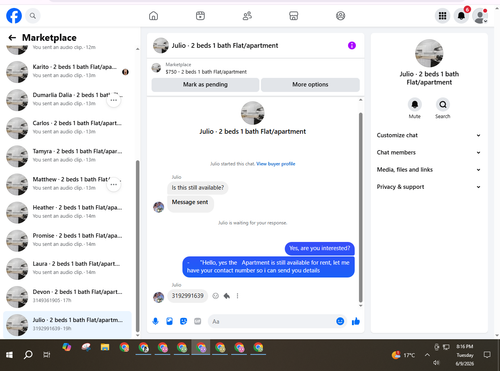
Task: Click the $750 listing title text
Action: (206, 72)
